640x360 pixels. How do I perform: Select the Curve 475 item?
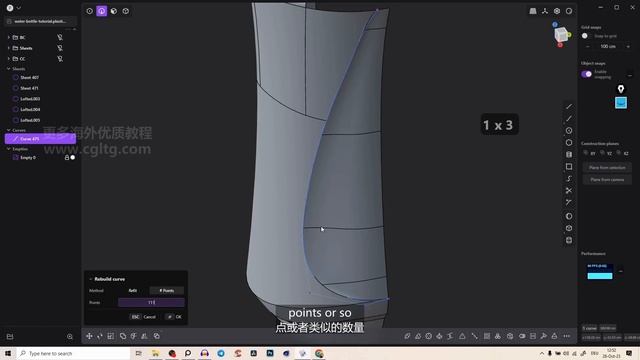click(x=40, y=139)
